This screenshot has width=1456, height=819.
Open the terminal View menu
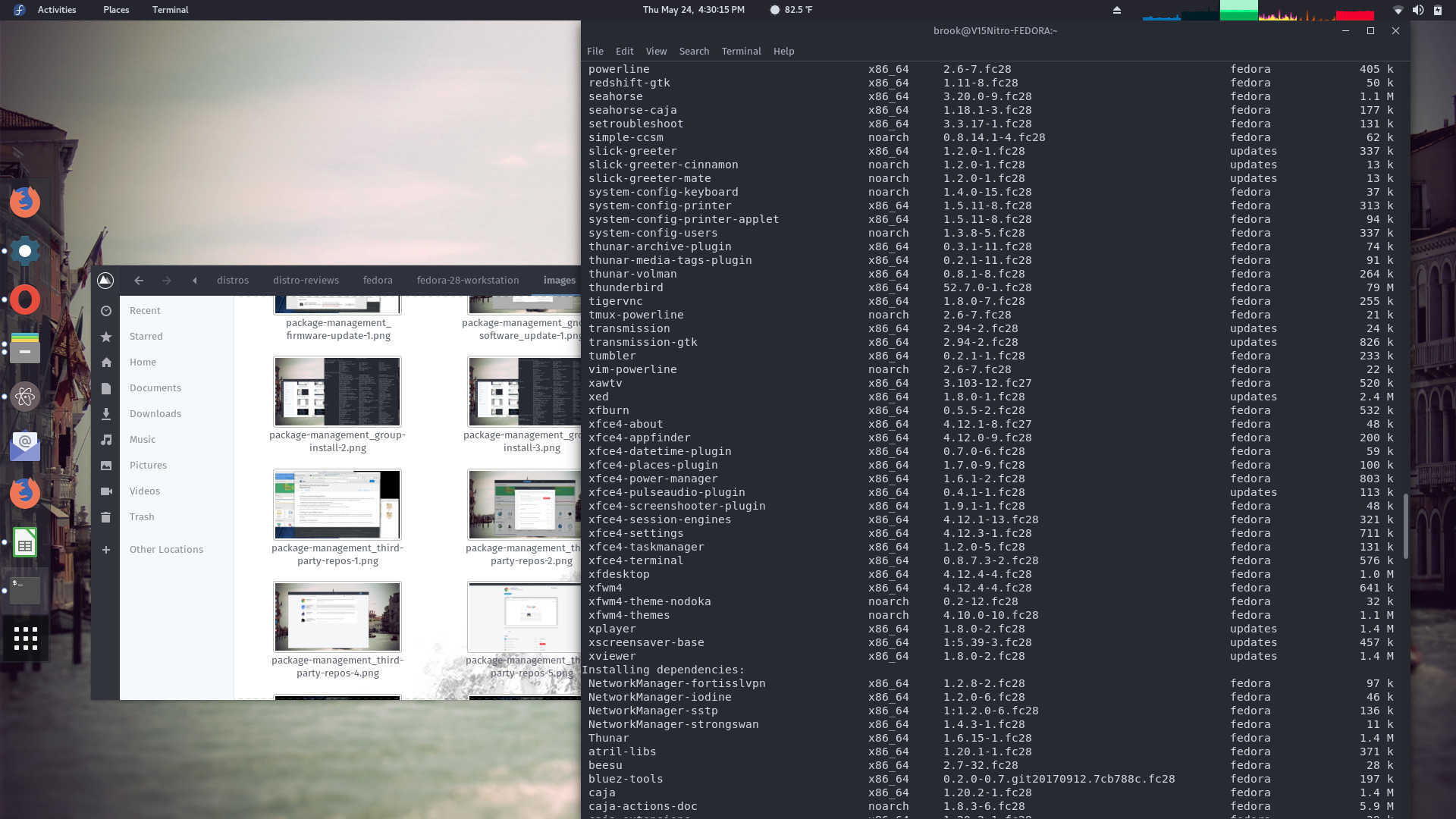[x=656, y=51]
